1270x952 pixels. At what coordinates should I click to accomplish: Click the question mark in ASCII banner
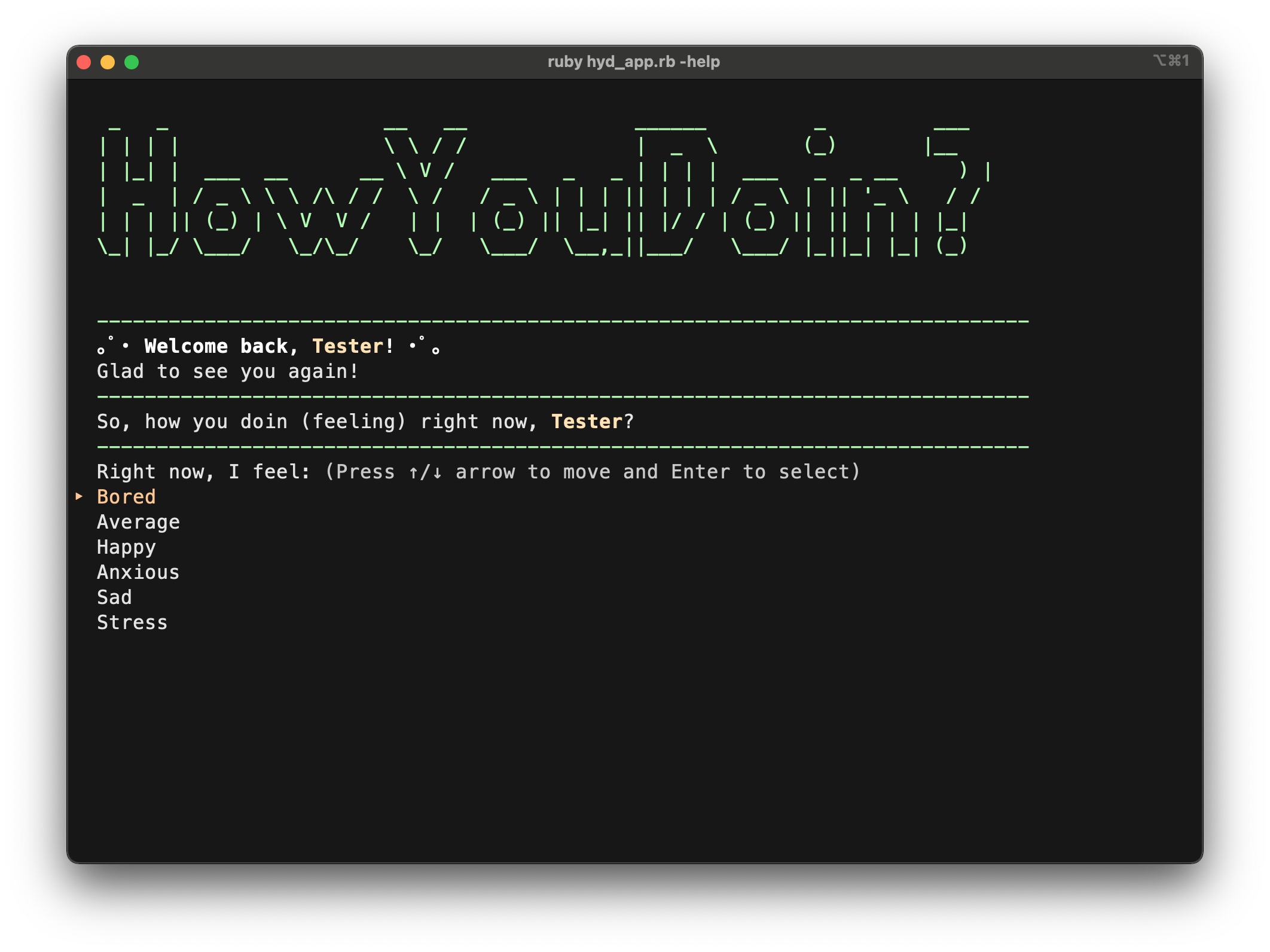tap(957, 191)
